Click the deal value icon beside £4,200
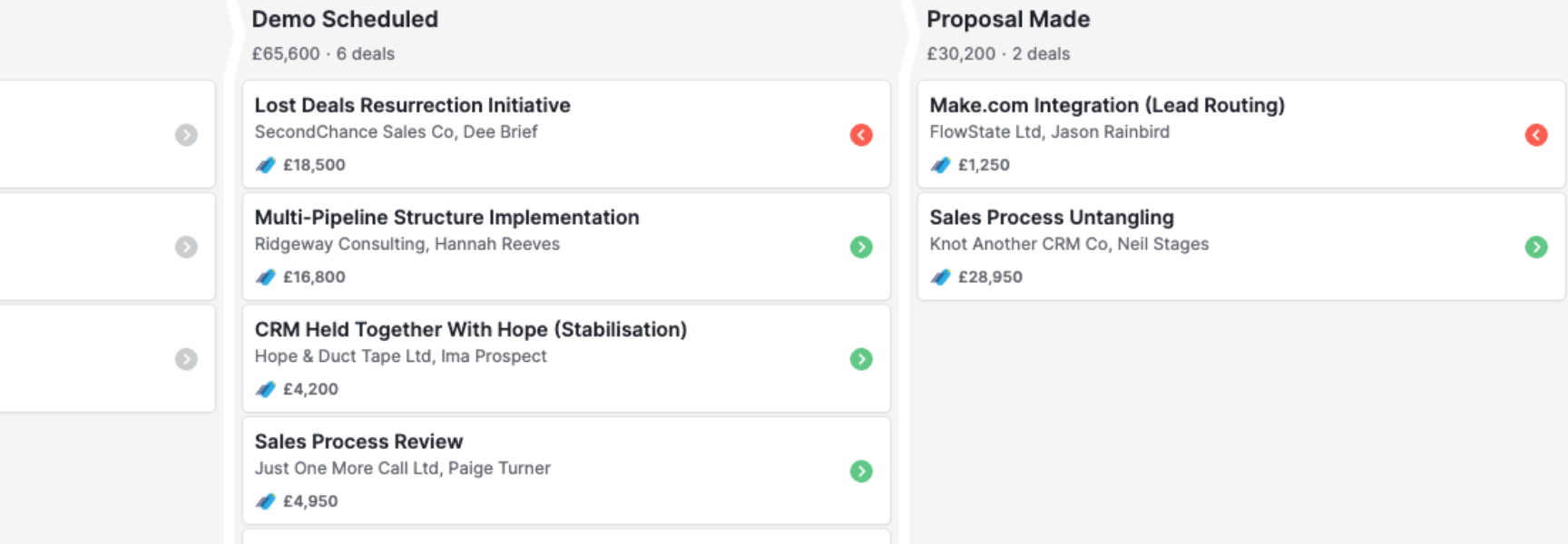The height and width of the screenshot is (544, 1568). [265, 388]
